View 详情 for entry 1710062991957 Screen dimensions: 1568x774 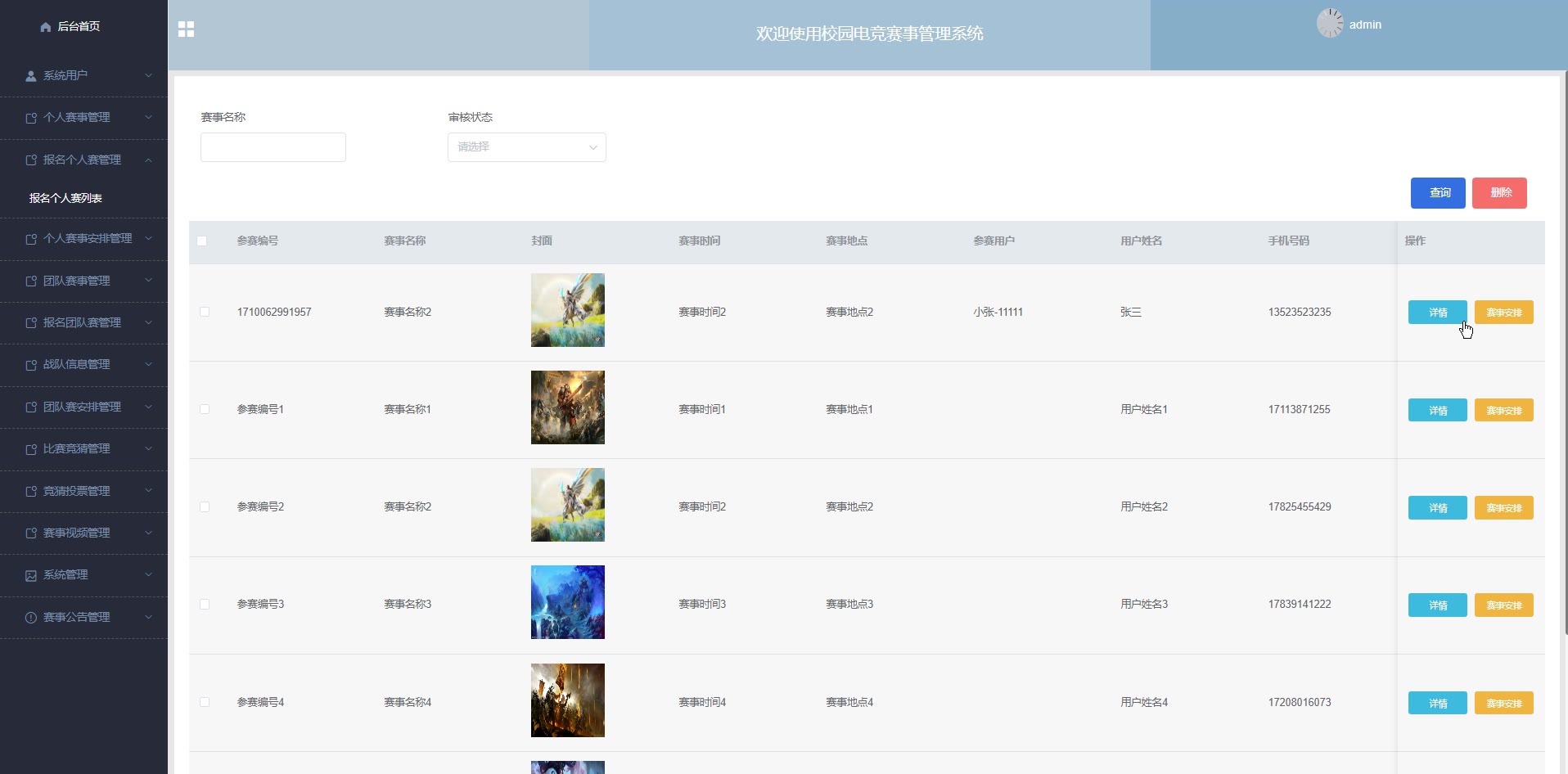[1438, 313]
